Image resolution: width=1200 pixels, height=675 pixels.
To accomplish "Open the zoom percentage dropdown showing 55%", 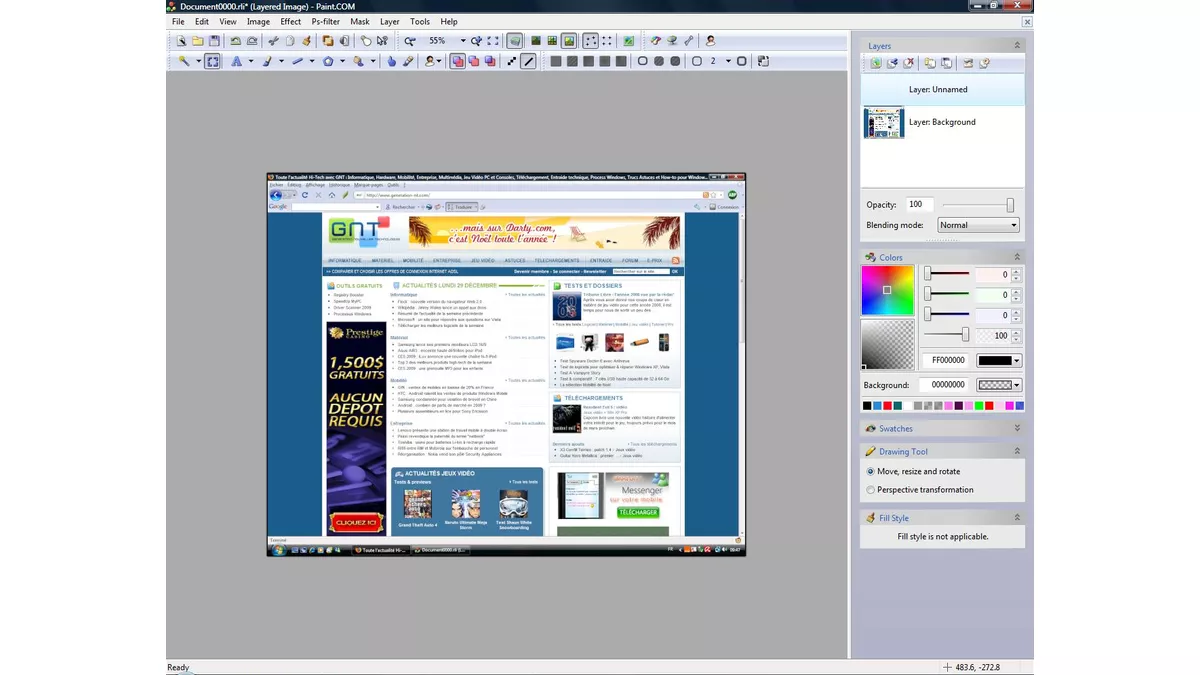I will (463, 41).
